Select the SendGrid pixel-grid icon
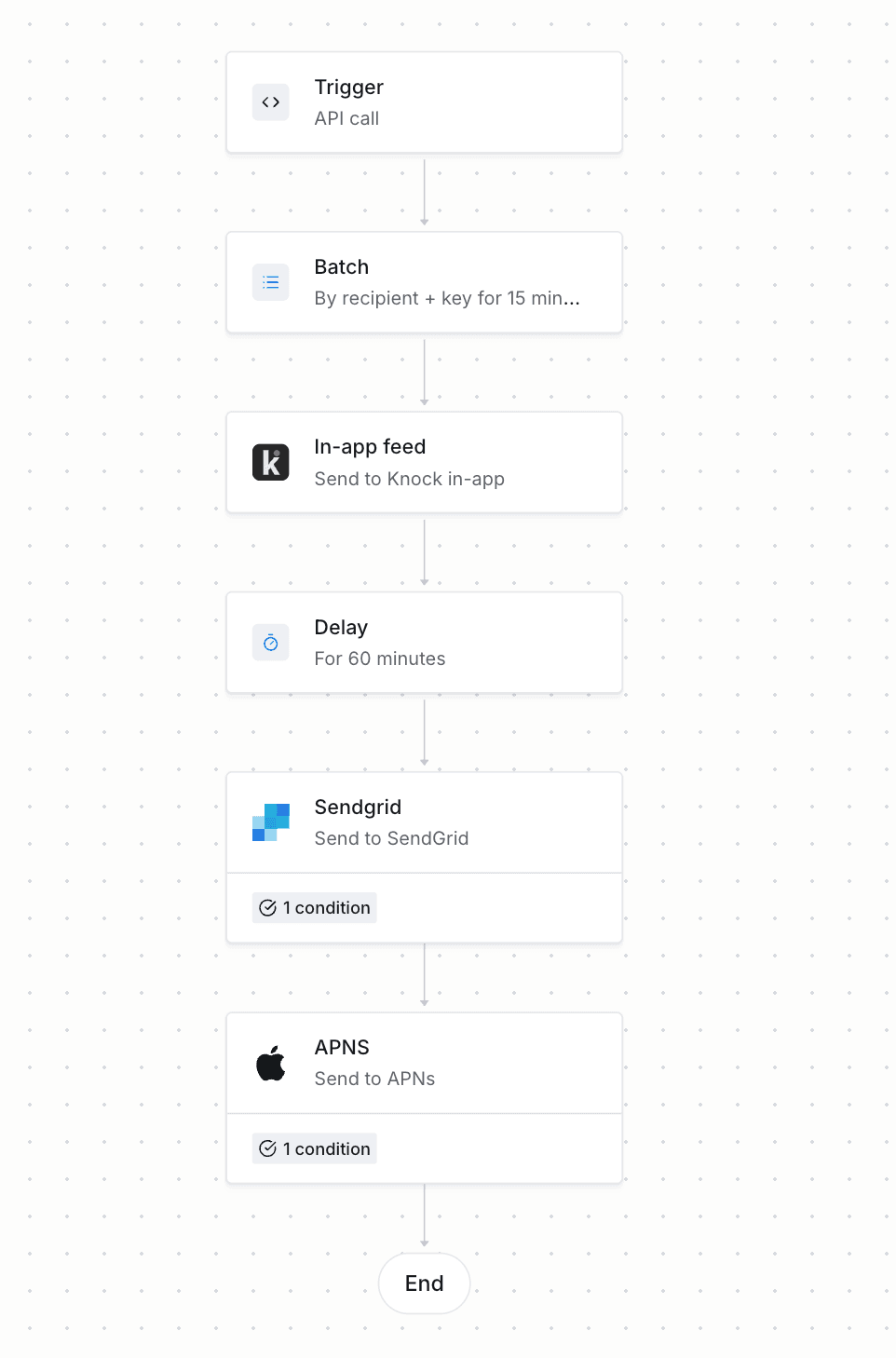This screenshot has width=896, height=1358. tap(270, 822)
